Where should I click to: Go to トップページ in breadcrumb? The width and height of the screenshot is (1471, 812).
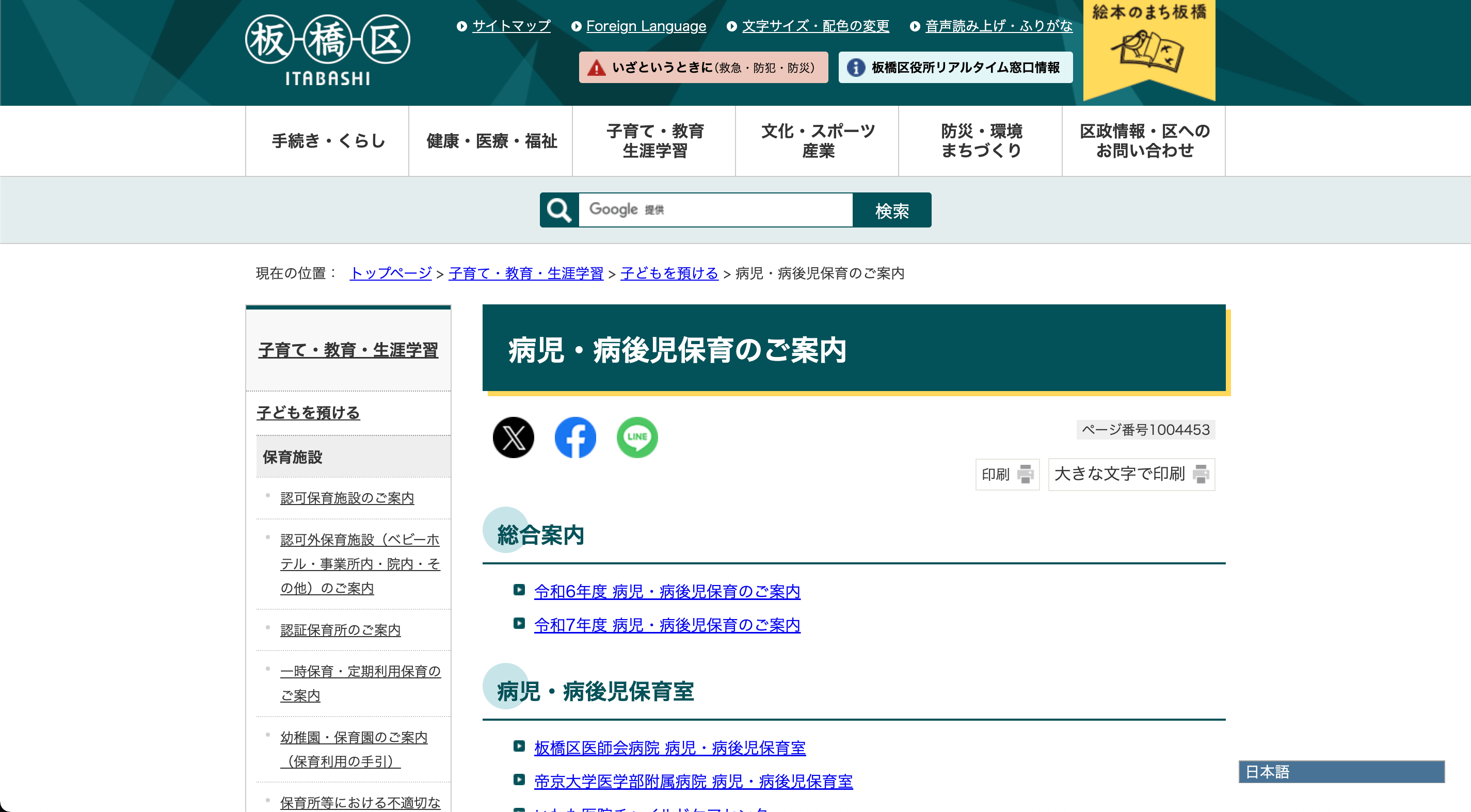tap(391, 273)
